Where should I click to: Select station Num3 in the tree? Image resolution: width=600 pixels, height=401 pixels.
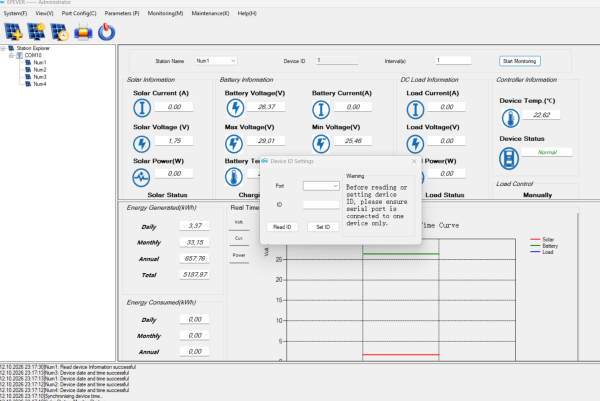(40, 77)
